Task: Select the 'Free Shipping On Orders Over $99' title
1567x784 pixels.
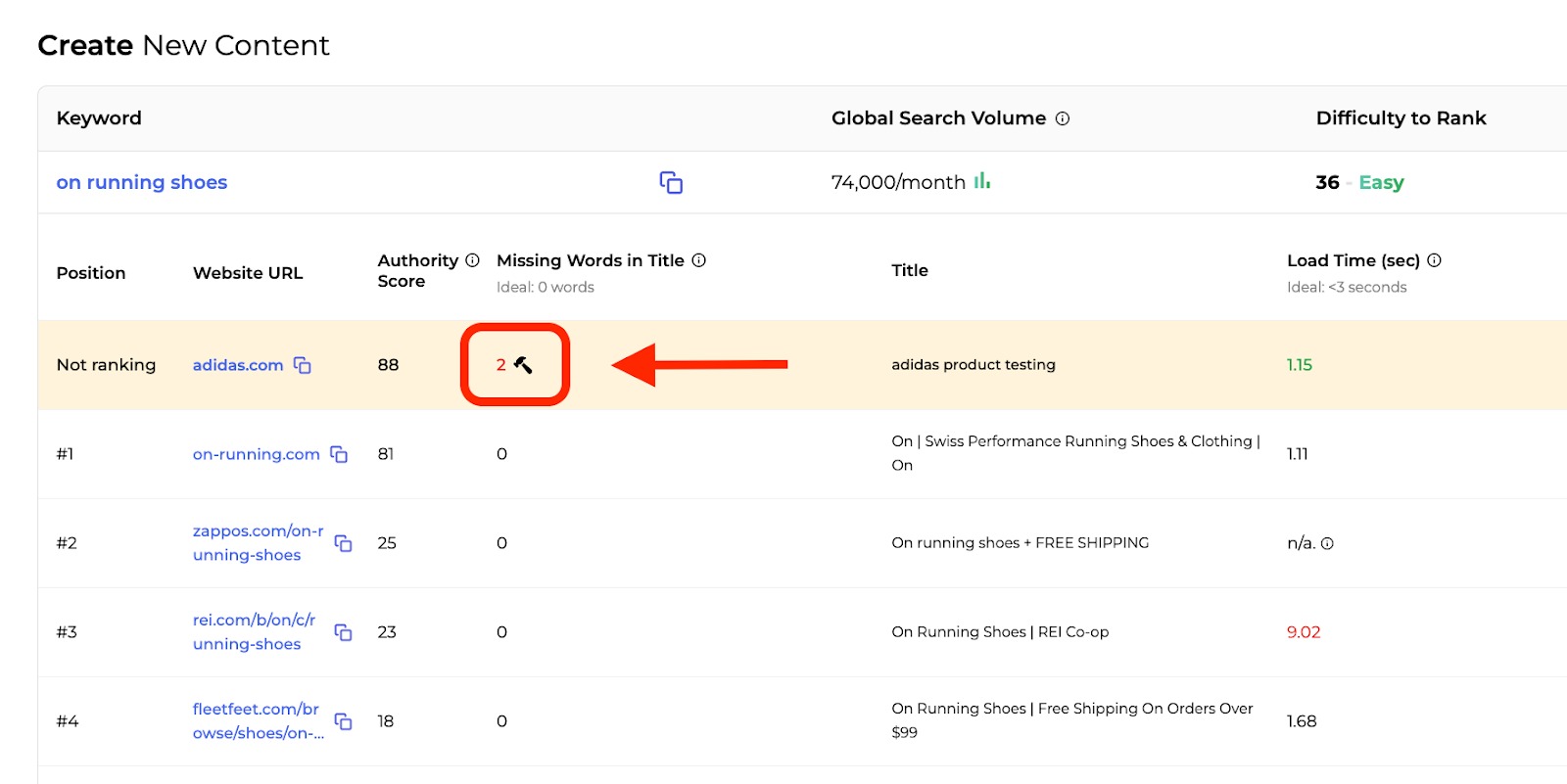Action: (x=1072, y=720)
